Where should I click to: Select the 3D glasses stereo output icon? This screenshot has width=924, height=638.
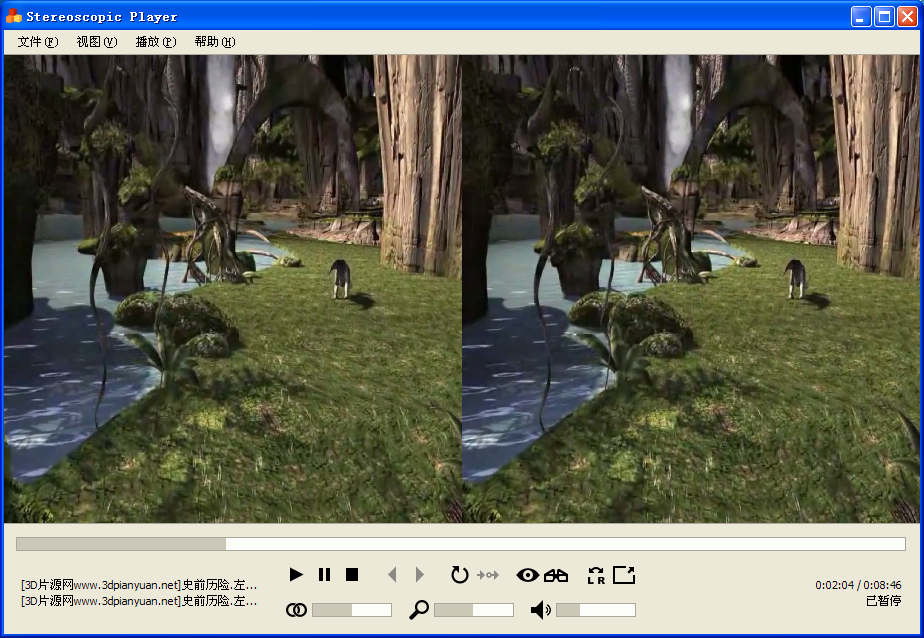[556, 575]
